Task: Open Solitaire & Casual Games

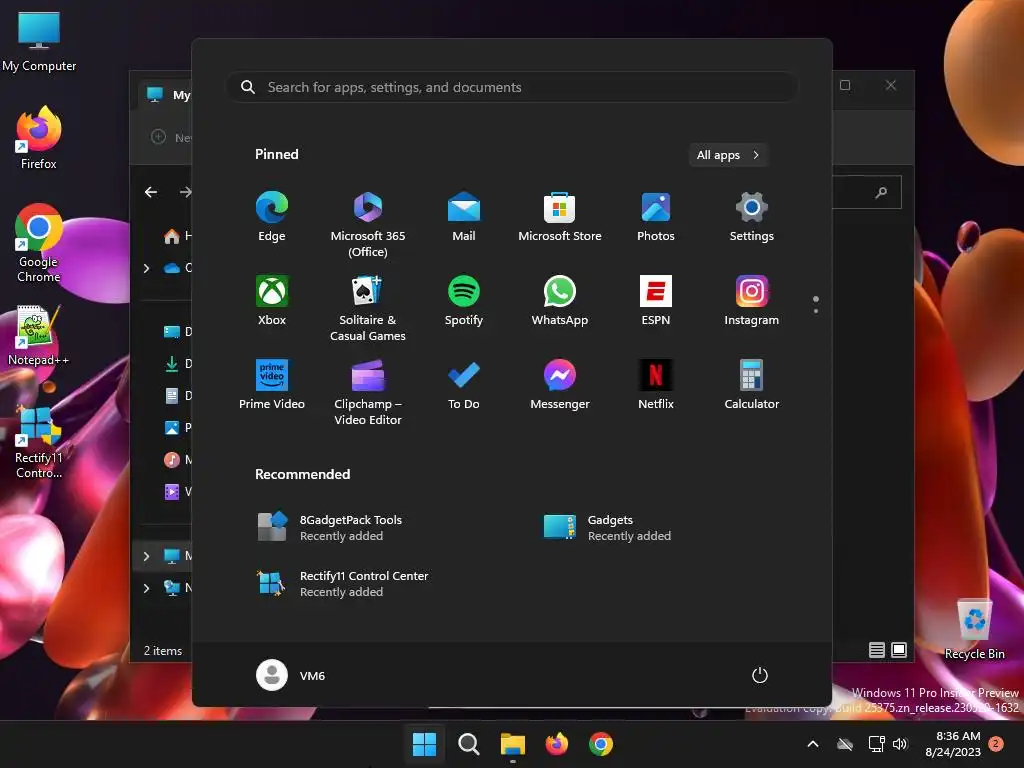Action: pos(368,308)
